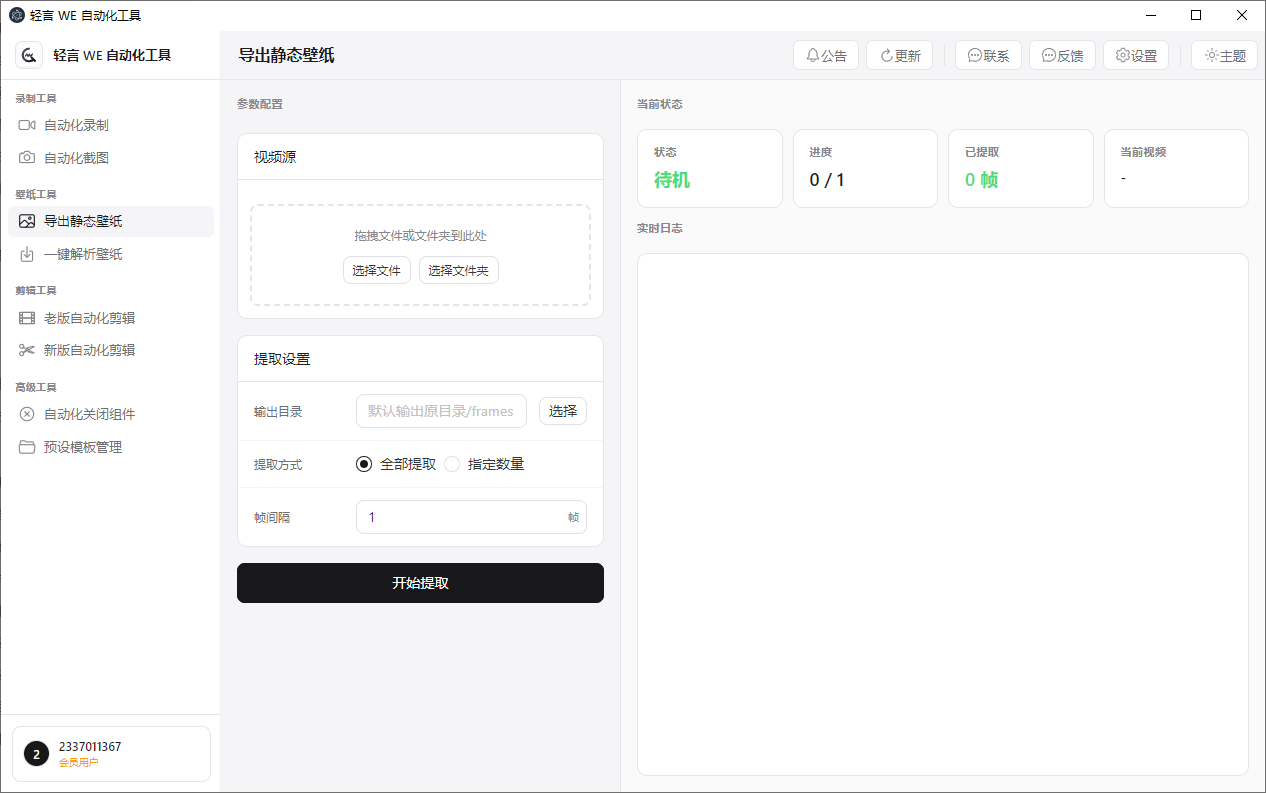
Task: Select the 全部提取 extraction mode
Action: 363,463
